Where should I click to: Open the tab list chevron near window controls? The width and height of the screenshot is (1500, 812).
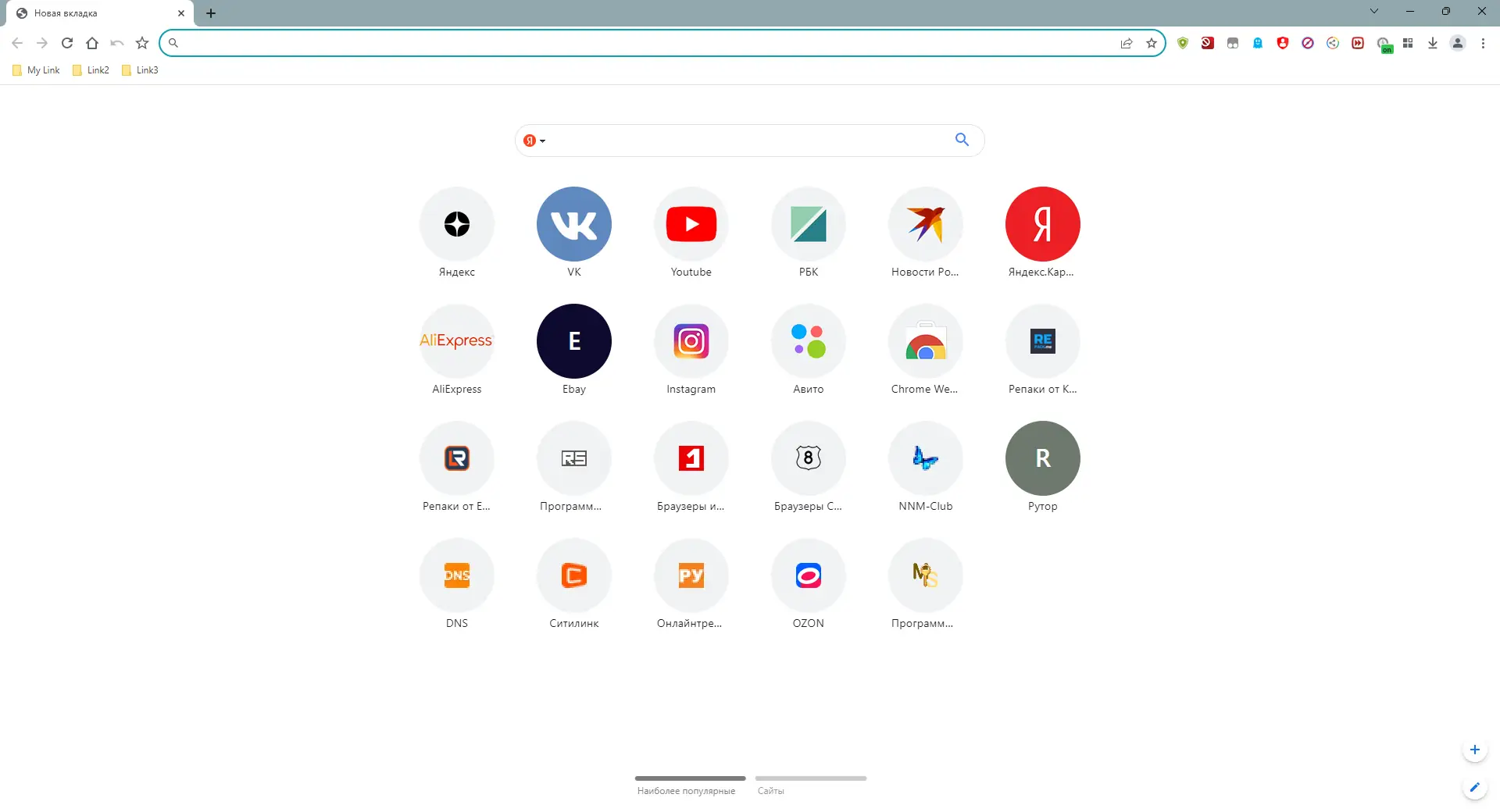pyautogui.click(x=1373, y=11)
